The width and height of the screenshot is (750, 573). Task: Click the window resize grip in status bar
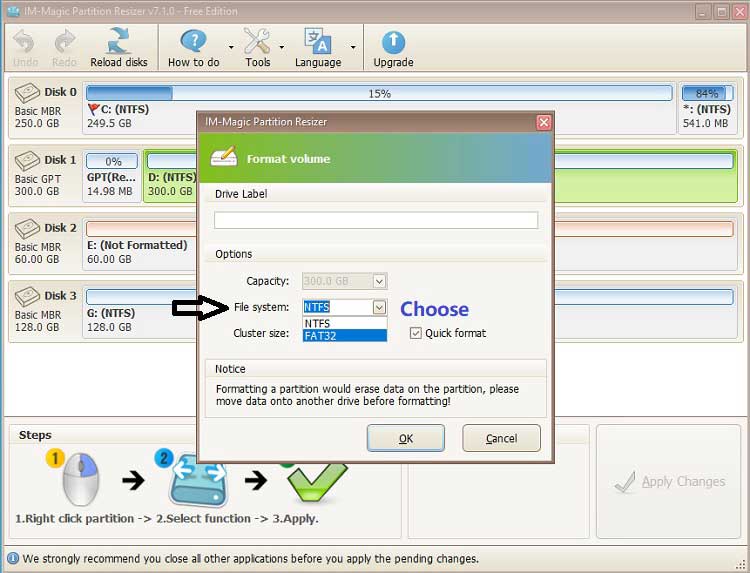[742, 565]
